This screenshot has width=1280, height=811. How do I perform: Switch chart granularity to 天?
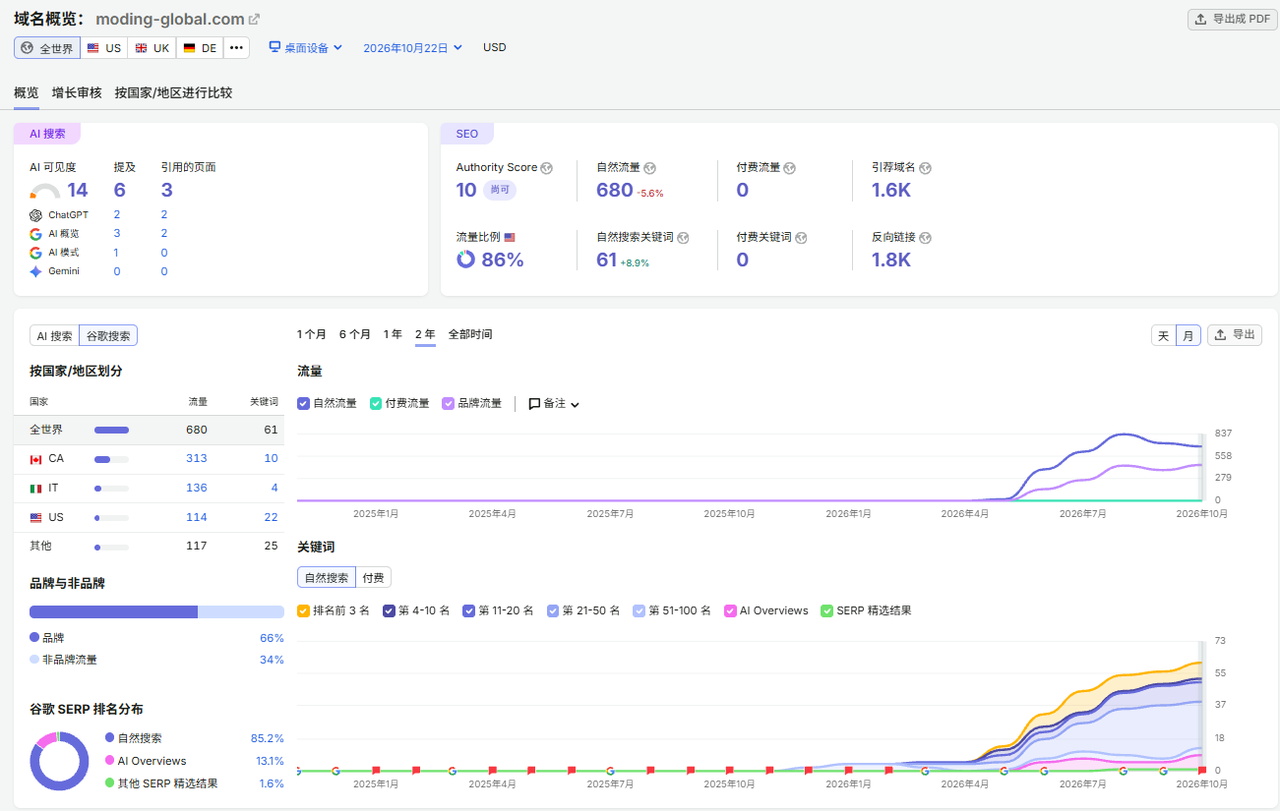[1163, 336]
